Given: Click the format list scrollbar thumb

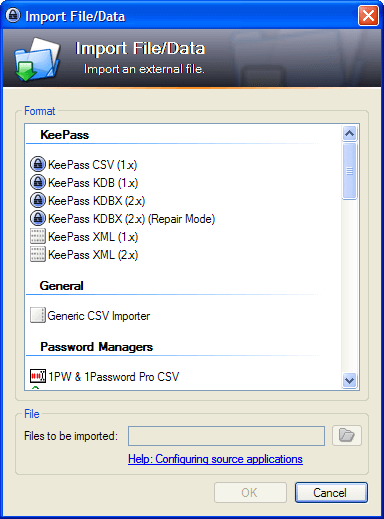Looking at the screenshot, I should pyautogui.click(x=349, y=171).
